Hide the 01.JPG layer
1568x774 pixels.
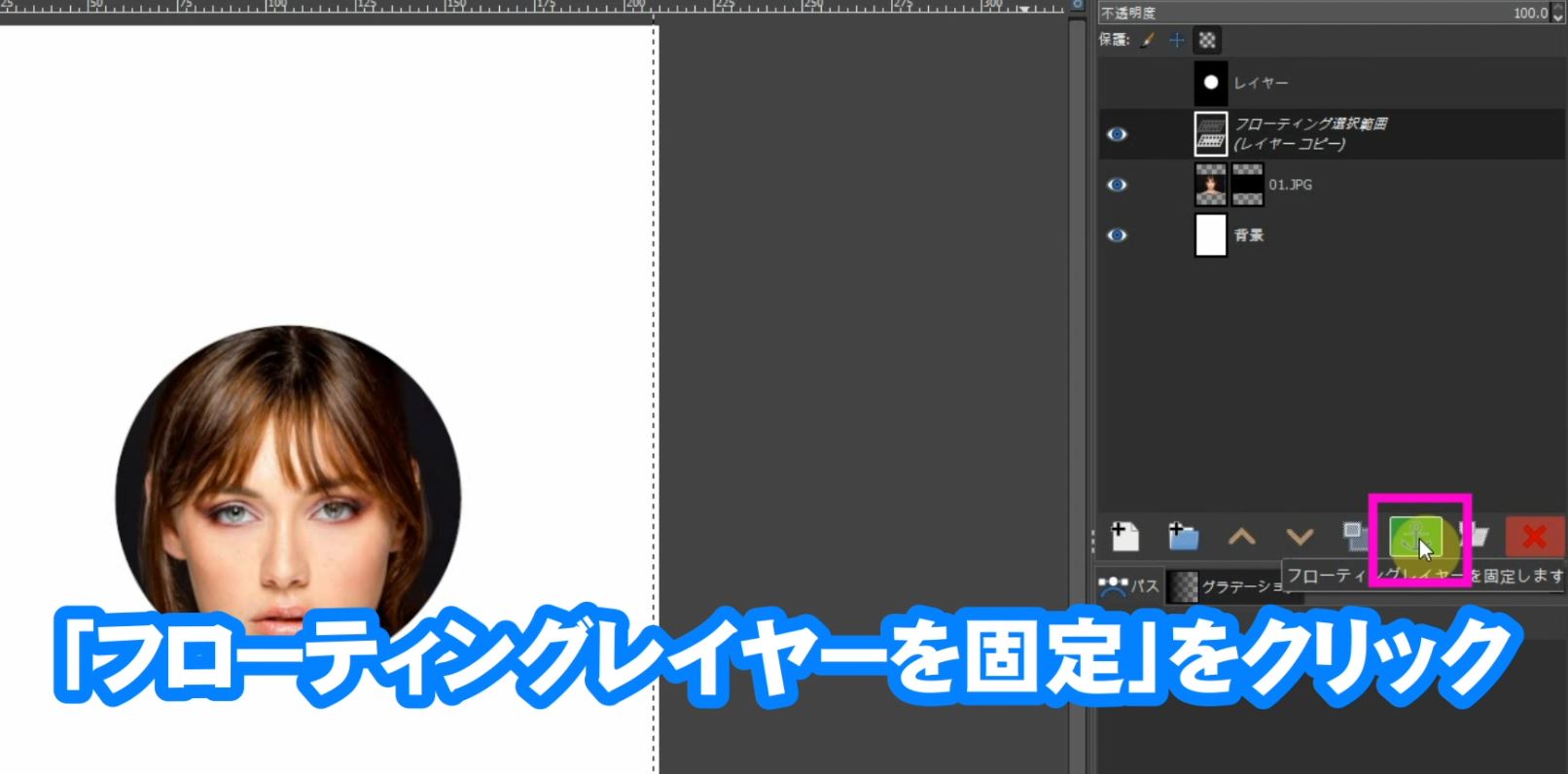[x=1117, y=185]
